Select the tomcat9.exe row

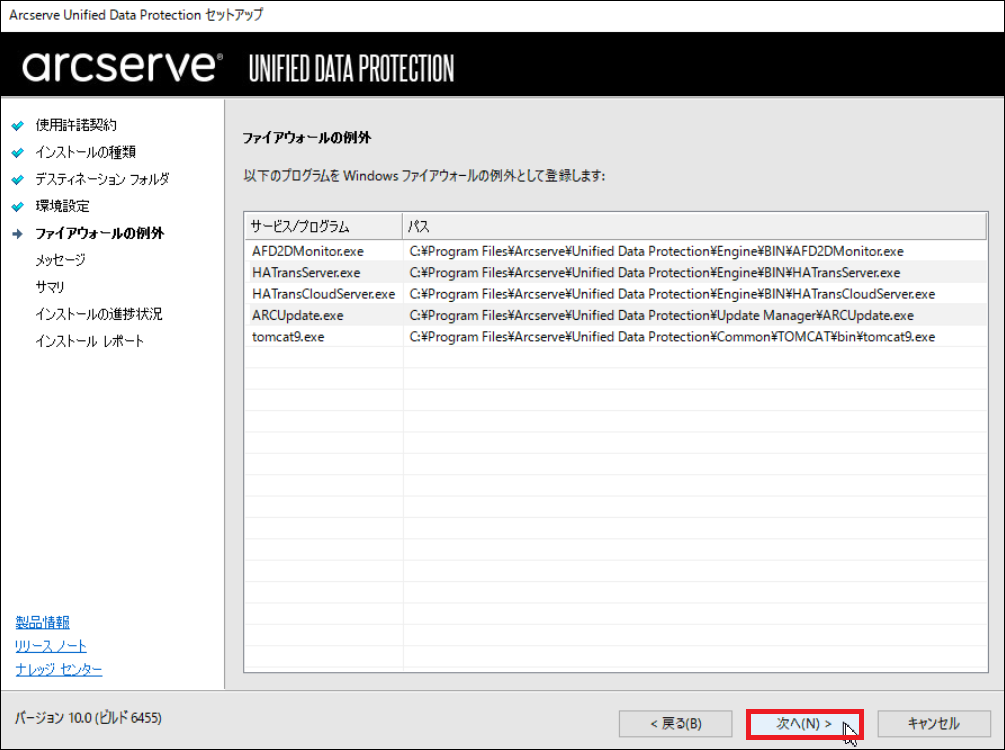289,337
